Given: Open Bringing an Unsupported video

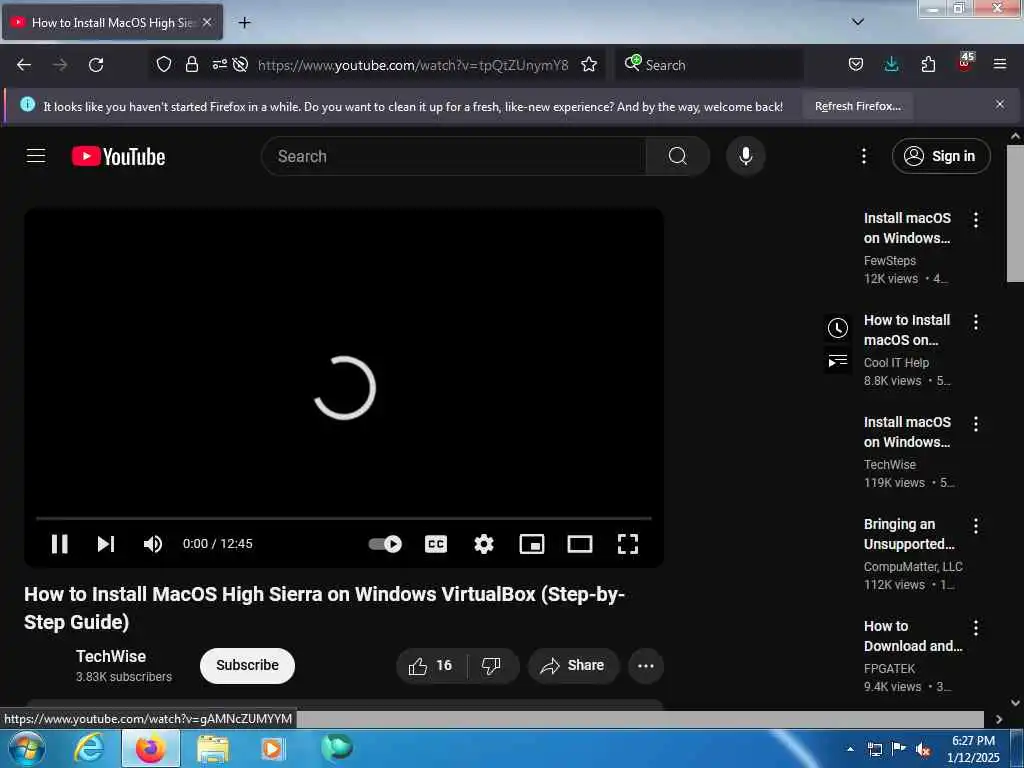Looking at the screenshot, I should pyautogui.click(x=908, y=534).
